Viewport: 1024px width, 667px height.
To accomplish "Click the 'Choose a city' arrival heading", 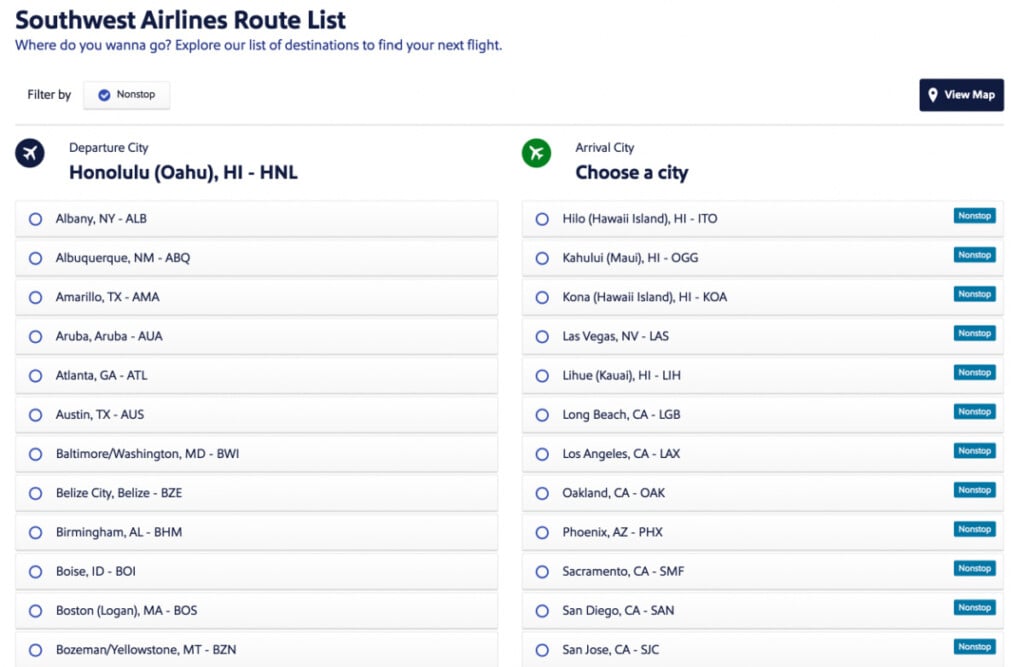I will (x=632, y=172).
